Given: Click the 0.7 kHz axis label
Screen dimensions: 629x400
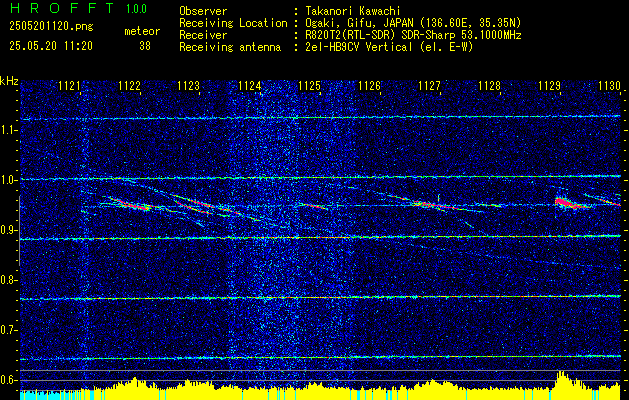Looking at the screenshot, I should tap(8, 330).
